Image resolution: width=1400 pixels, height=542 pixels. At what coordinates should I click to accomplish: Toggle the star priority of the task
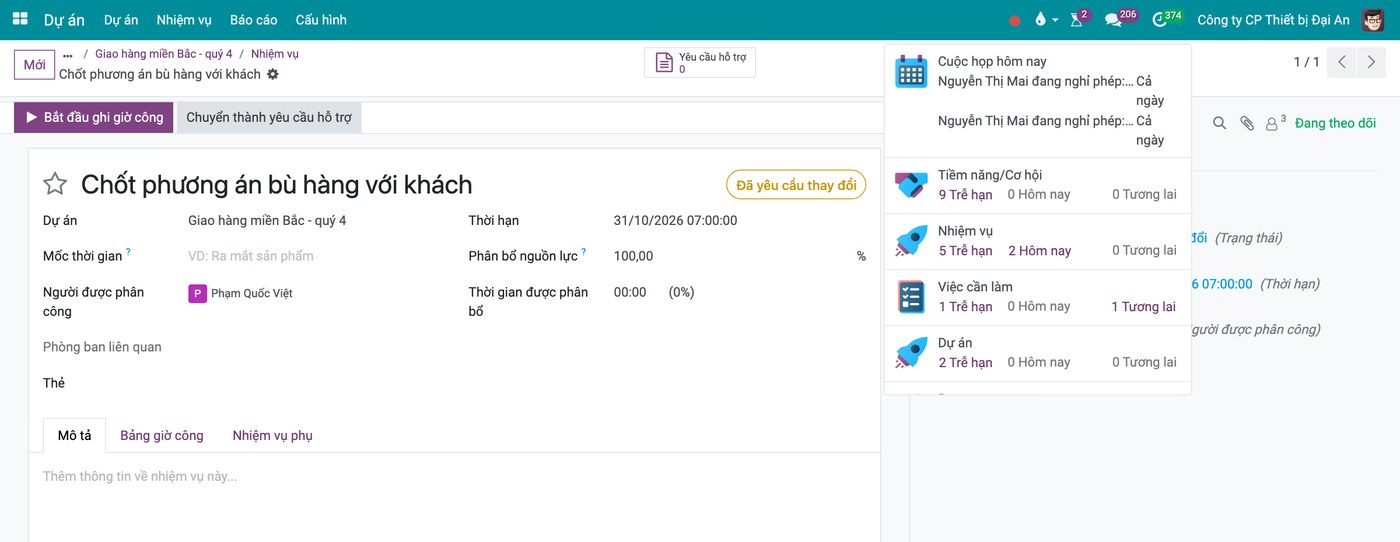[55, 184]
